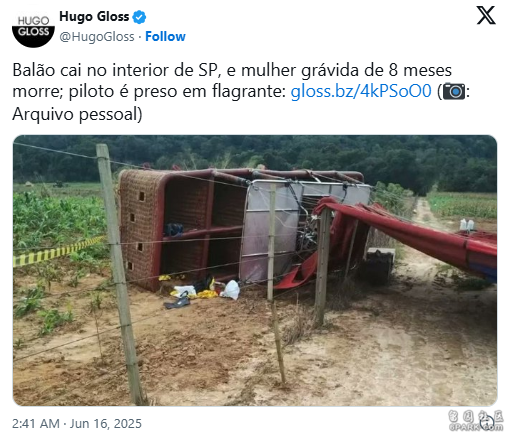Click the tweet text starting 'Balão cai'
507x432 pixels.
241,91
